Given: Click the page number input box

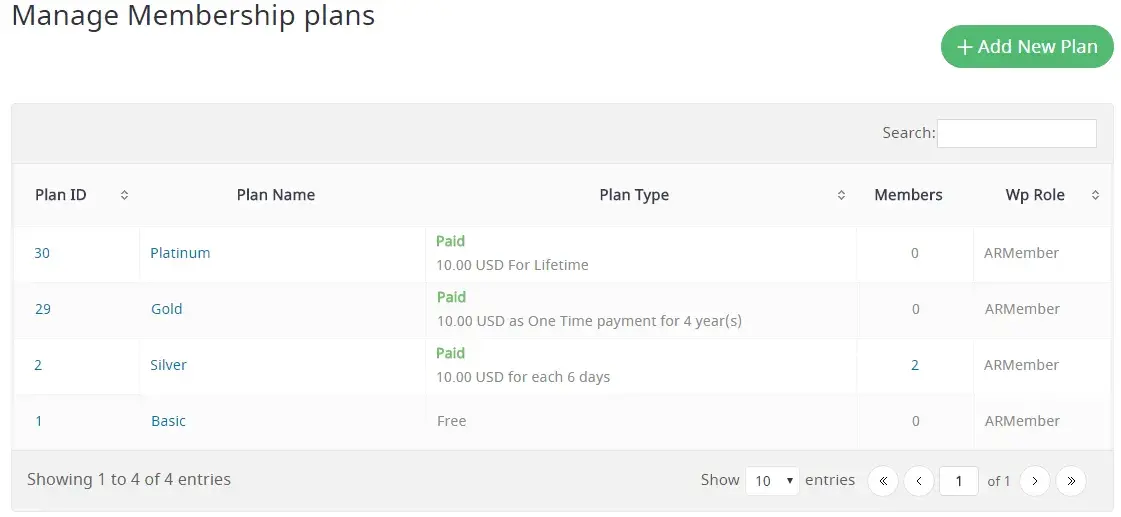Looking at the screenshot, I should pos(959,481).
